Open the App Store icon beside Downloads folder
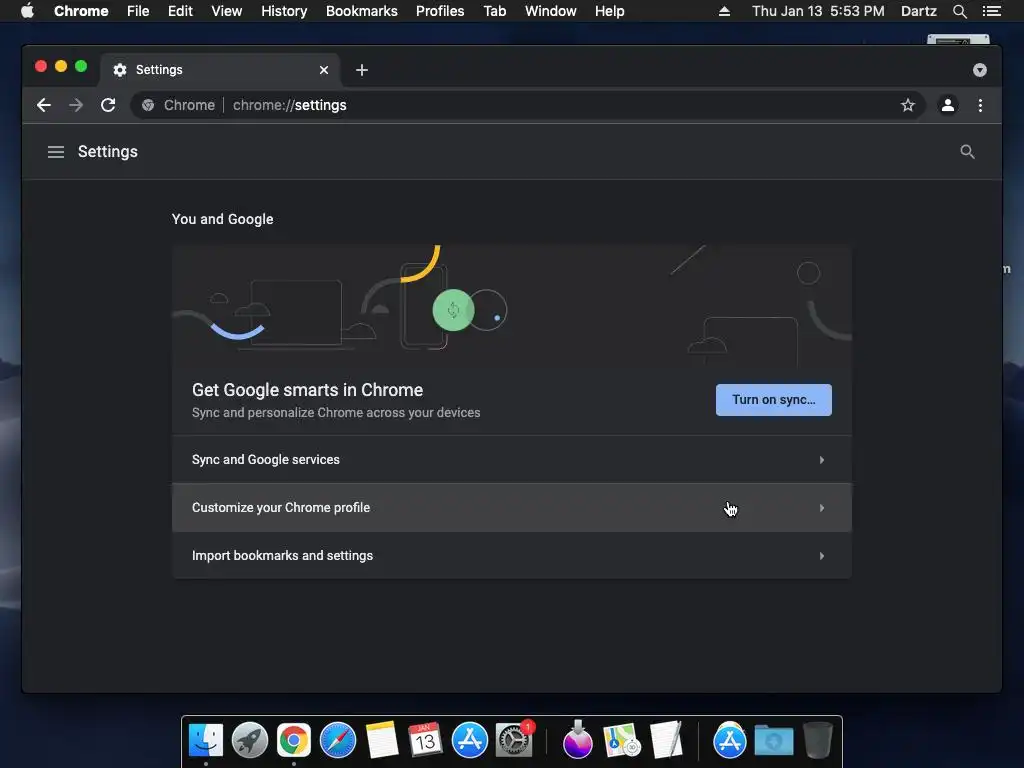Image resolution: width=1024 pixels, height=768 pixels. (729, 741)
